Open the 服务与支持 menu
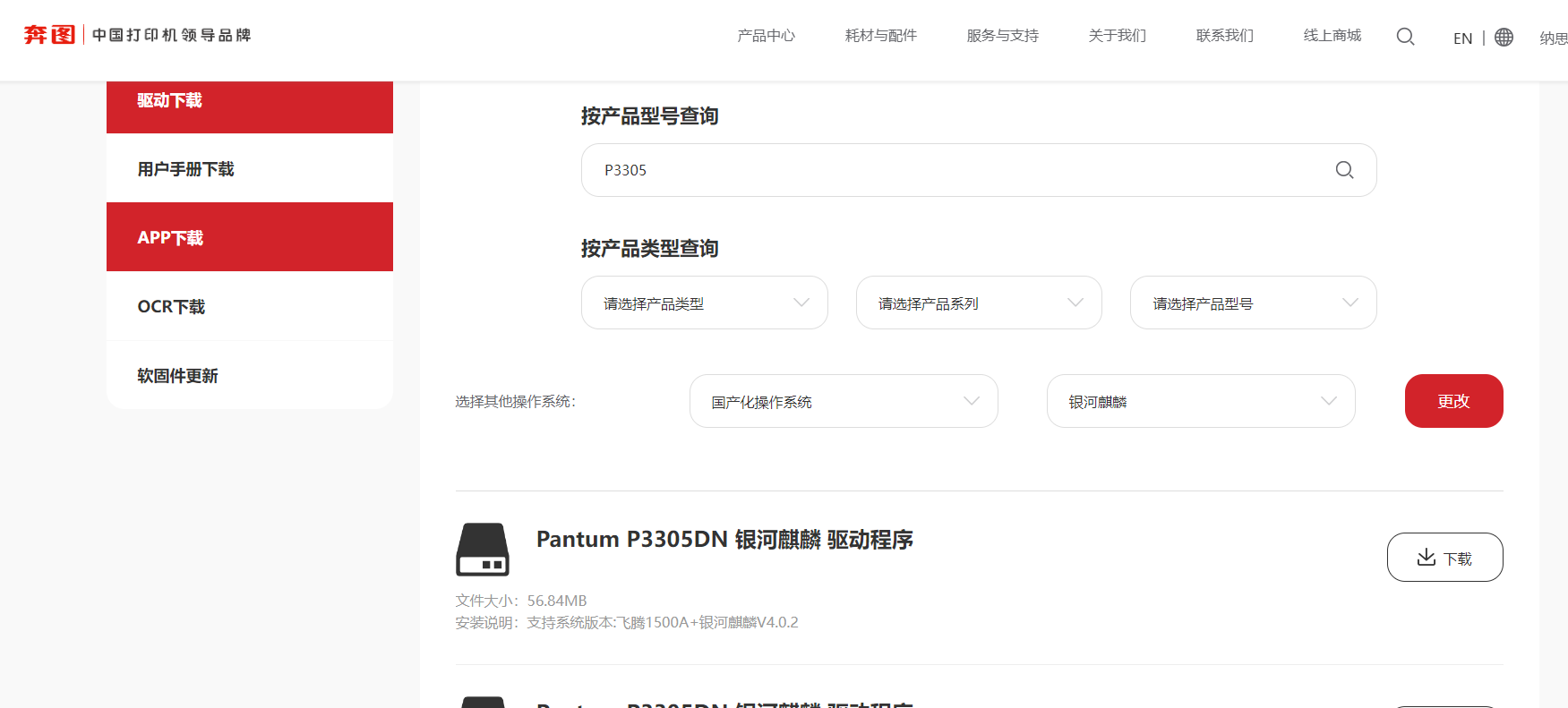Image resolution: width=1568 pixels, height=708 pixels. (1002, 36)
